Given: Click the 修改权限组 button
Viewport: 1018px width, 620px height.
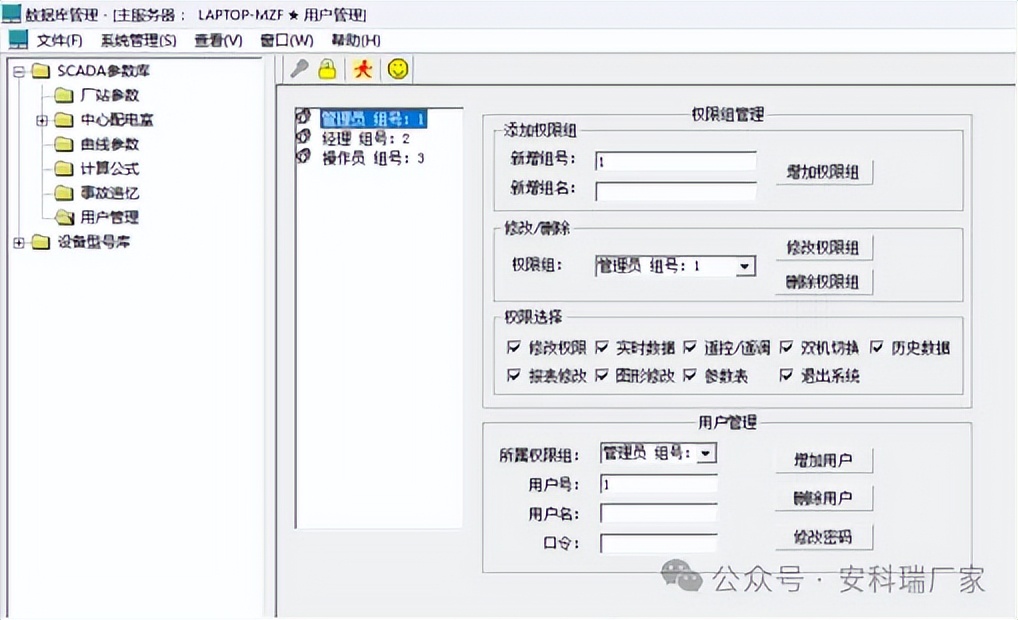Looking at the screenshot, I should pos(823,247).
